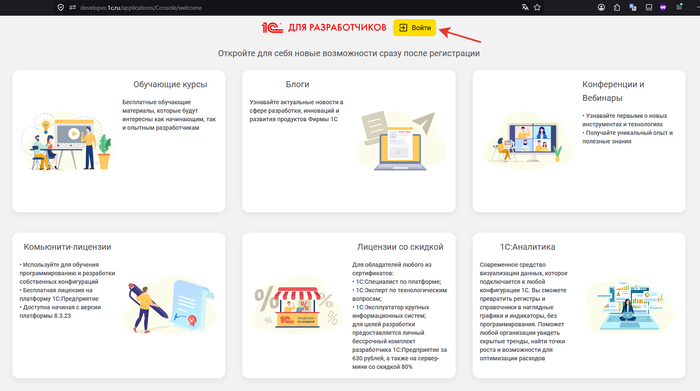Click the Блоги laptop illustration

click(x=400, y=141)
